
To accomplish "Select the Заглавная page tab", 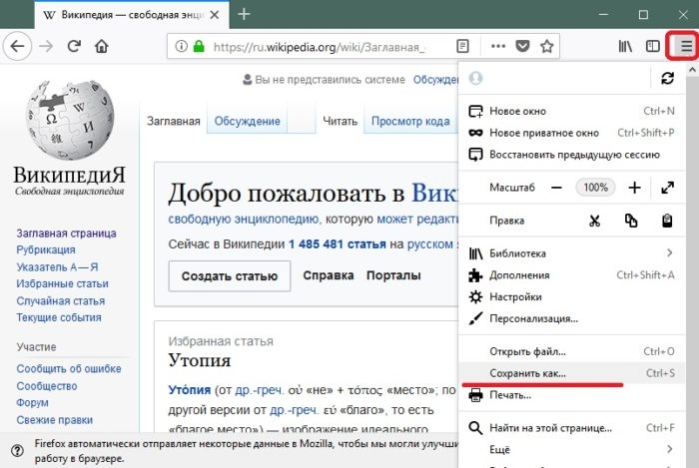I will click(173, 121).
